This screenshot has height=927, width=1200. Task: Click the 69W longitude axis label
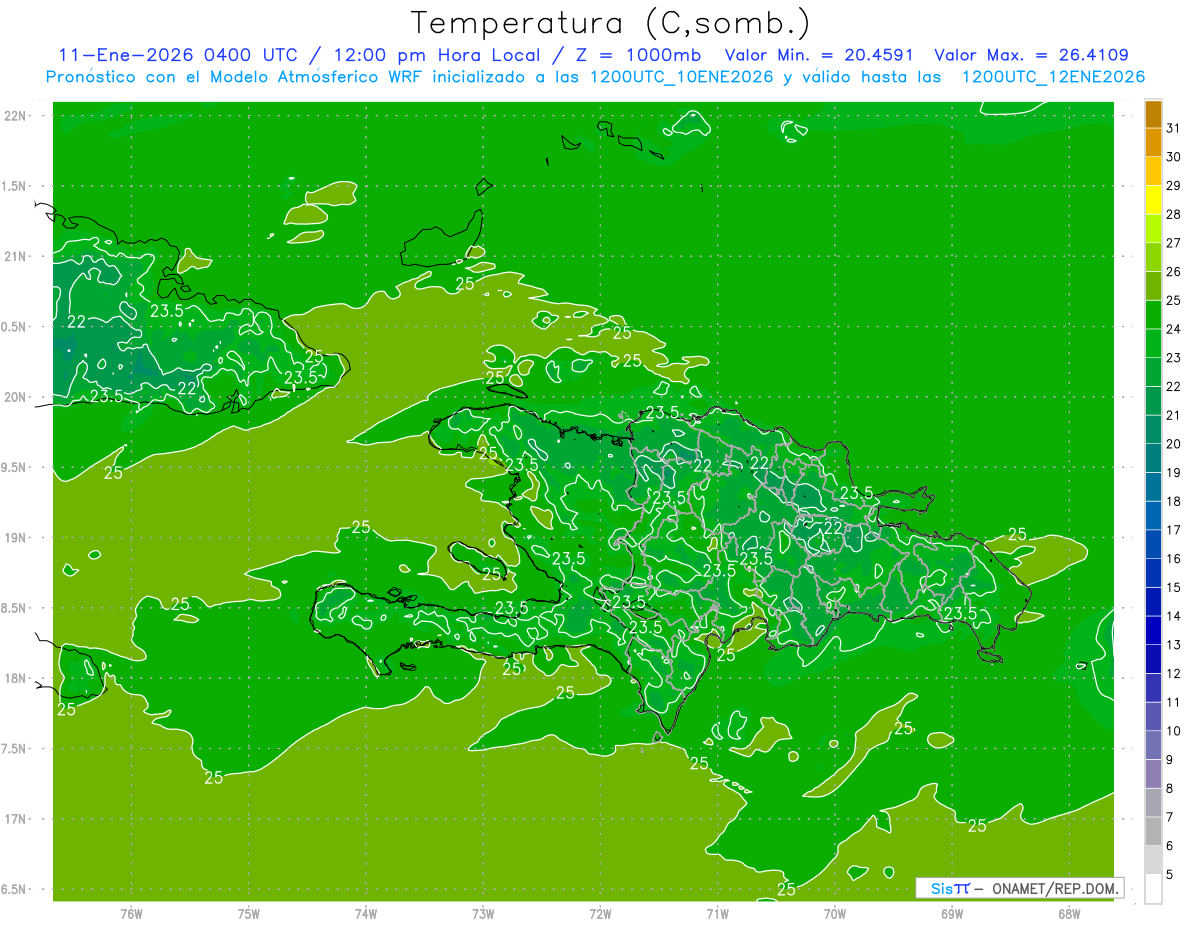click(x=952, y=914)
